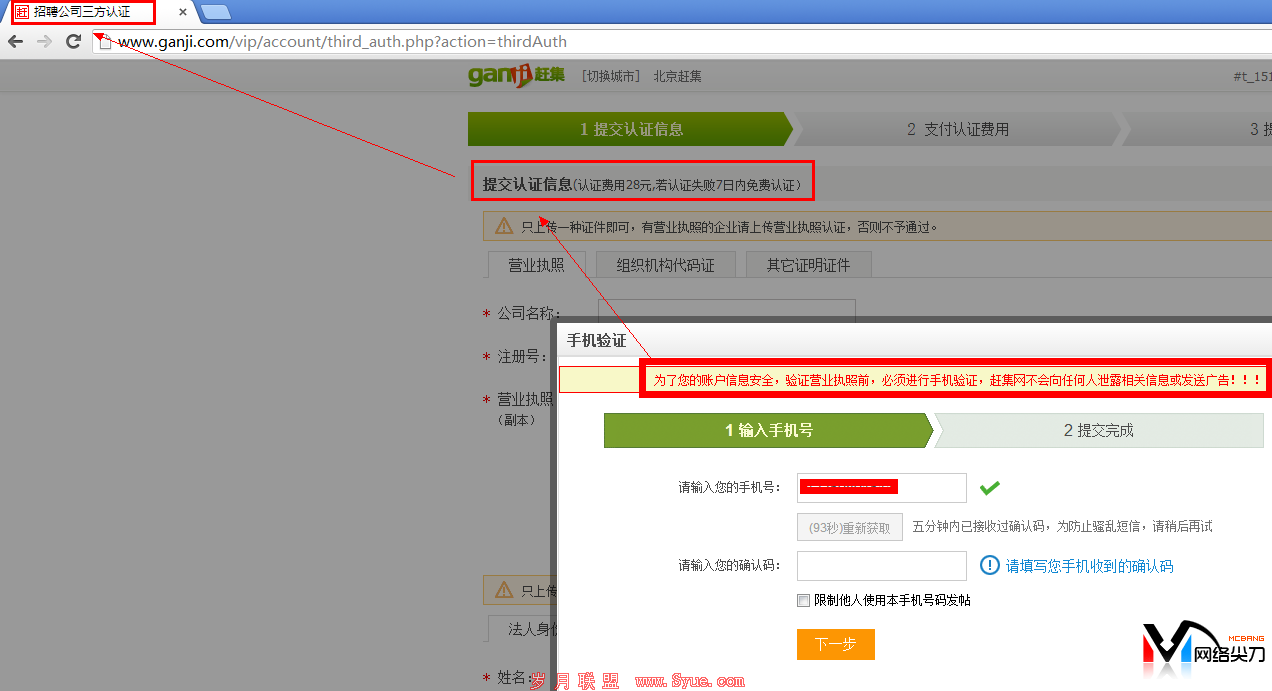Click step 1 输入手机号 in the dialog

[768, 431]
